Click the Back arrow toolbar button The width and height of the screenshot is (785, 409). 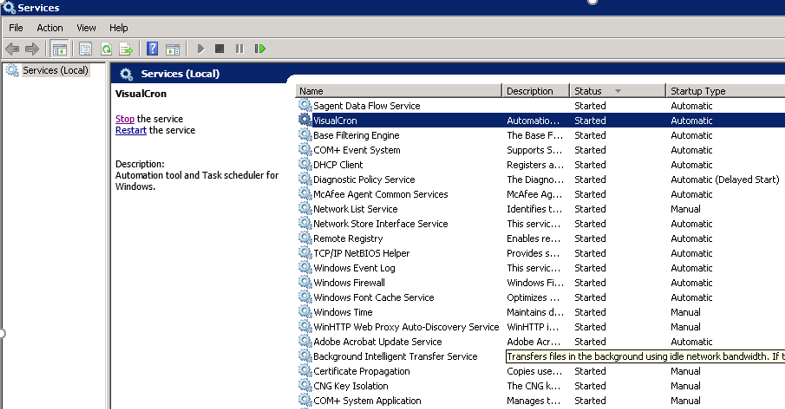[x=13, y=48]
